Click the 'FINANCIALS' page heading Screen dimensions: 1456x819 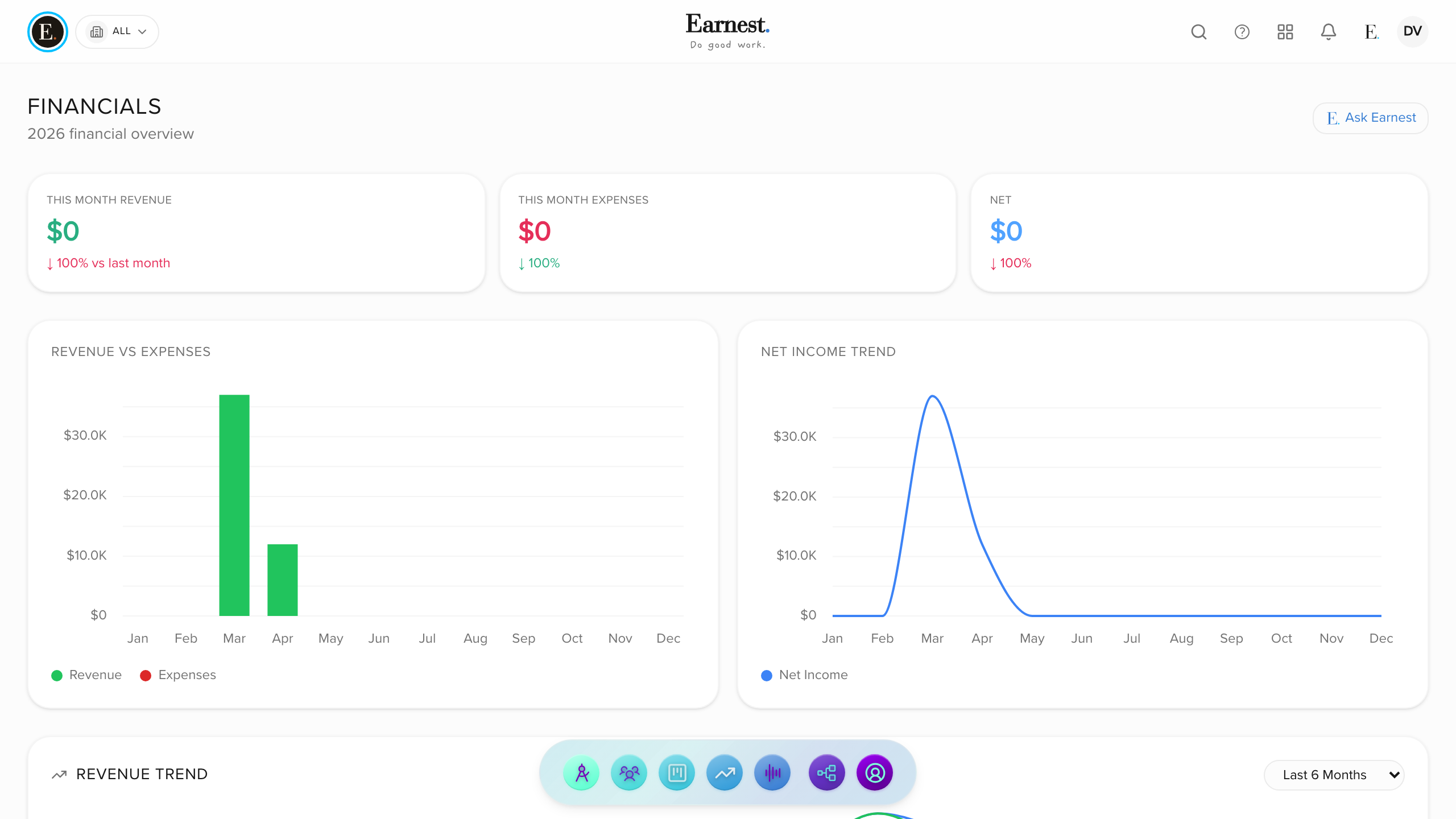94,107
